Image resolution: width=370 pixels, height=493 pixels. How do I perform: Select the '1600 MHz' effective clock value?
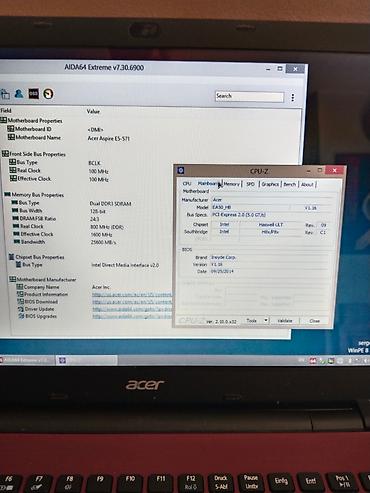101,235
